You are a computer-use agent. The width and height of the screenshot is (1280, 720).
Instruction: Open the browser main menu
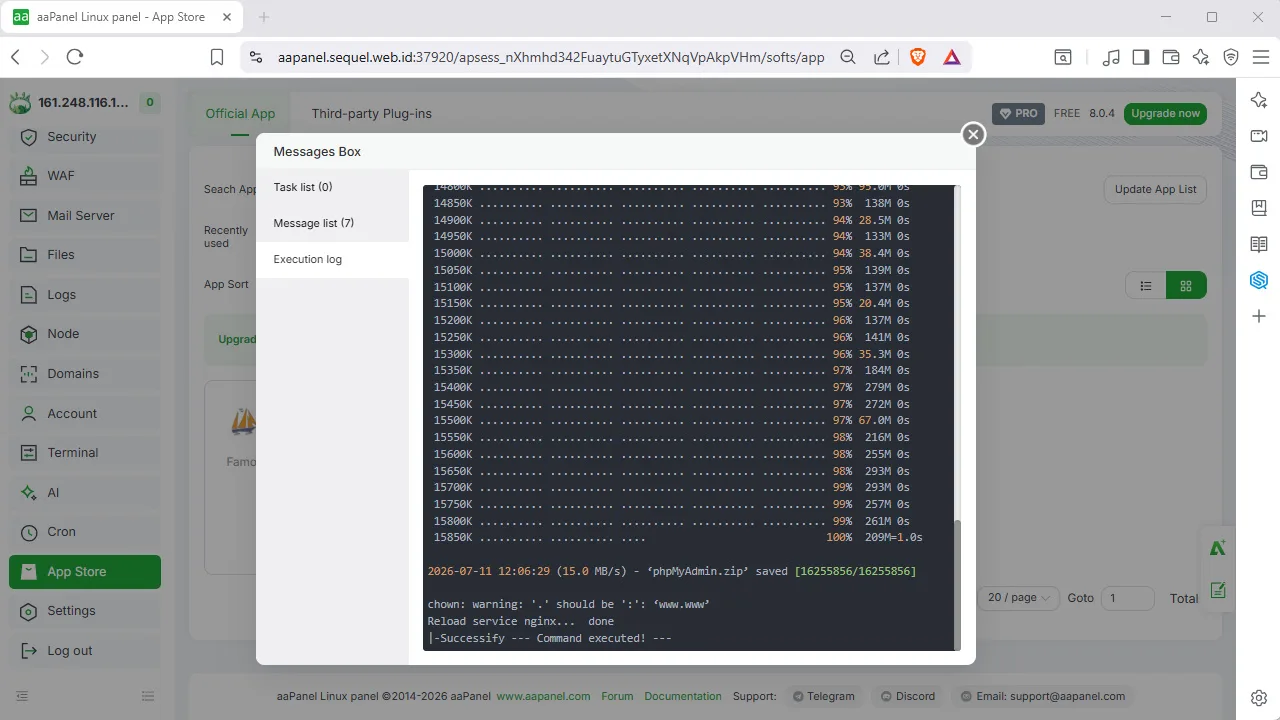click(1261, 57)
